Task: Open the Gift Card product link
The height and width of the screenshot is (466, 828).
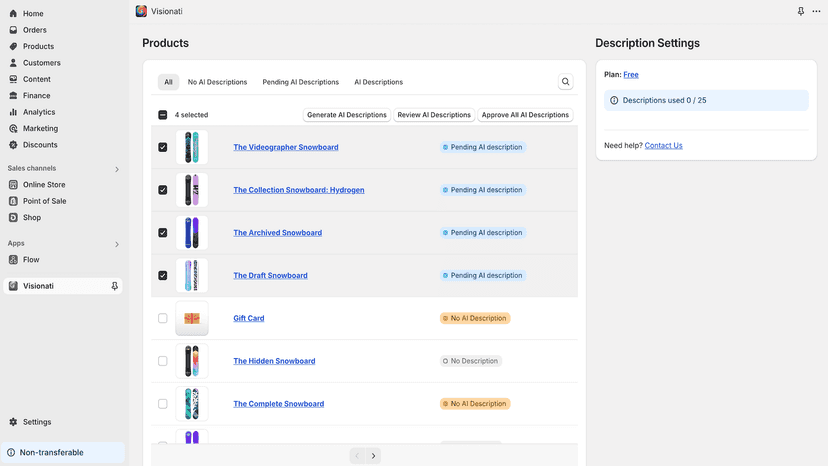Action: 249,319
